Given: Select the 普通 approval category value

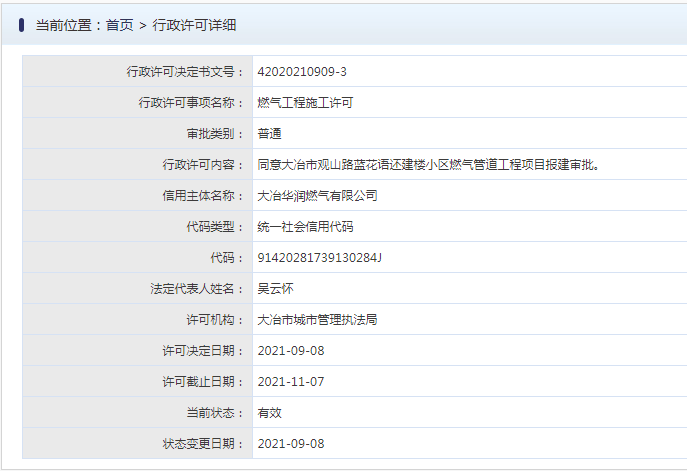Looking at the screenshot, I should click(x=269, y=134).
